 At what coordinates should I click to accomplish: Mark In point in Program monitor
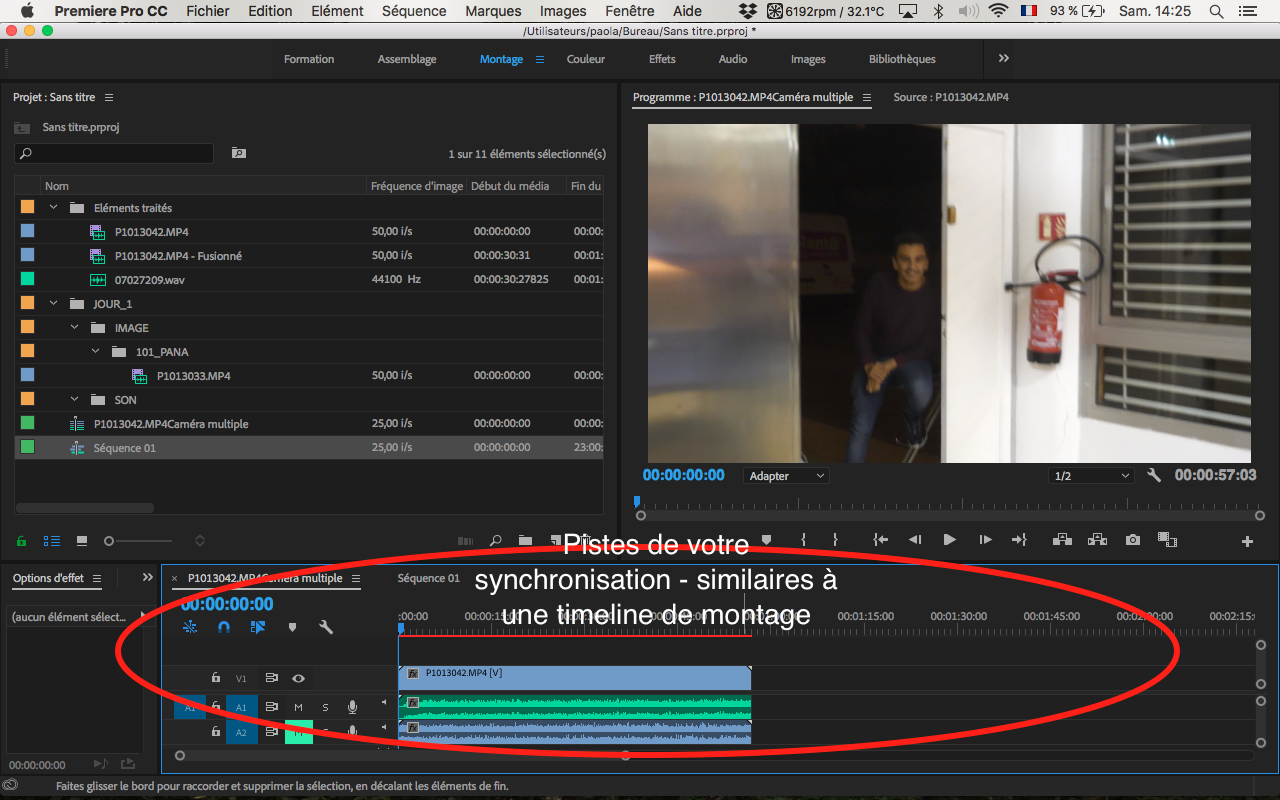pos(803,540)
